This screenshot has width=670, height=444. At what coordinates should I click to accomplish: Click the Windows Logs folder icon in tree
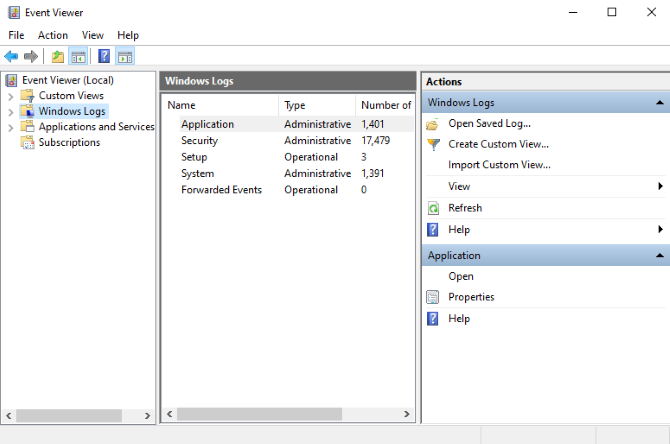pyautogui.click(x=28, y=111)
